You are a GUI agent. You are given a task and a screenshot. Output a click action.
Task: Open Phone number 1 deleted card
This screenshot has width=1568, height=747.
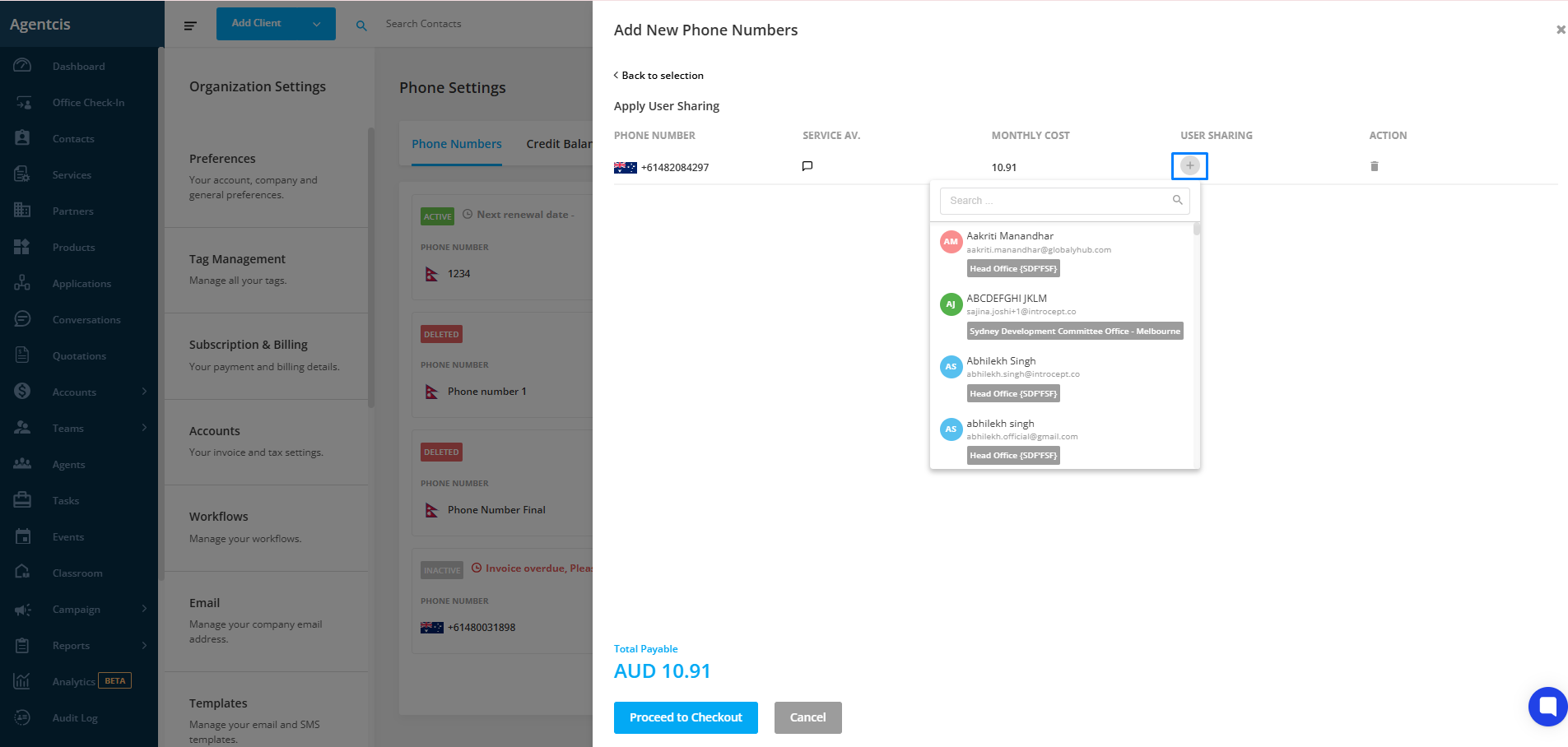pyautogui.click(x=502, y=364)
